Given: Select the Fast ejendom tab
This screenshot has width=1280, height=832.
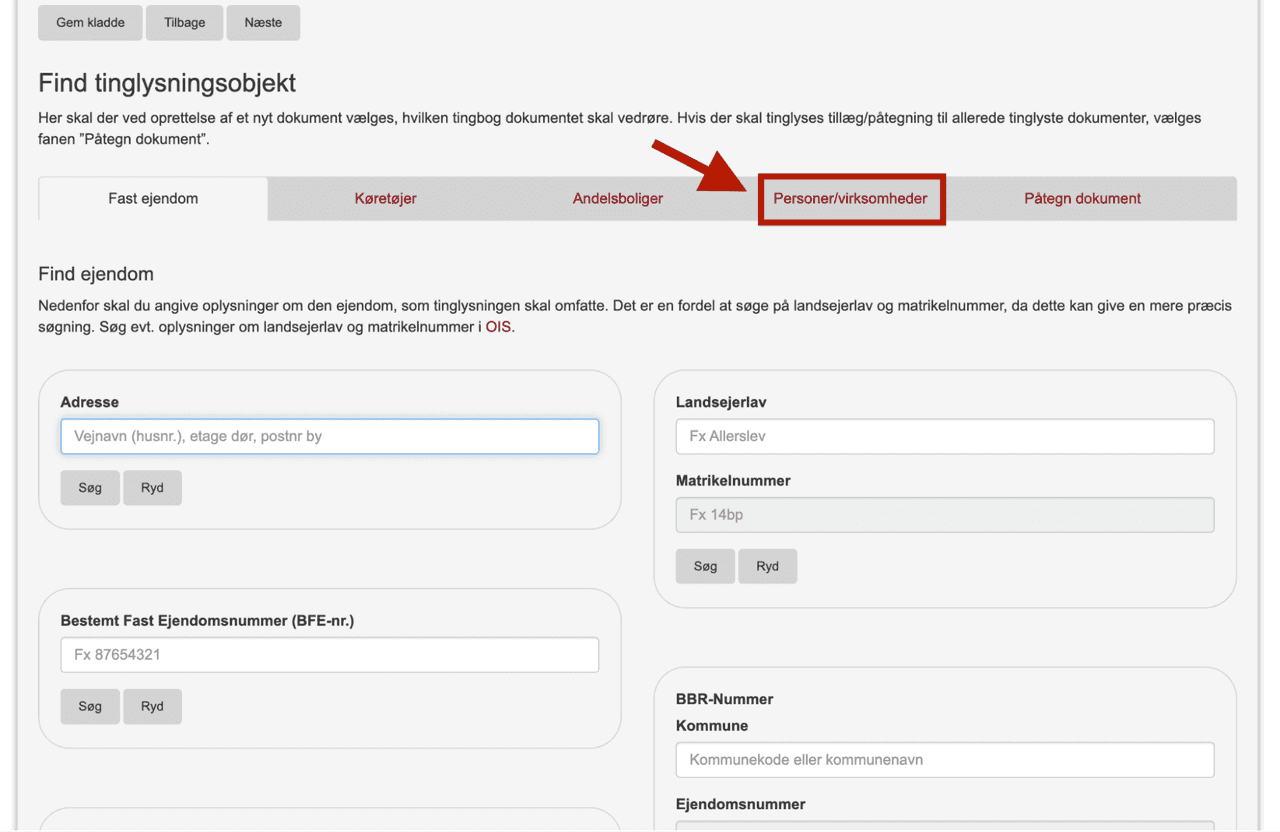Looking at the screenshot, I should click(153, 199).
